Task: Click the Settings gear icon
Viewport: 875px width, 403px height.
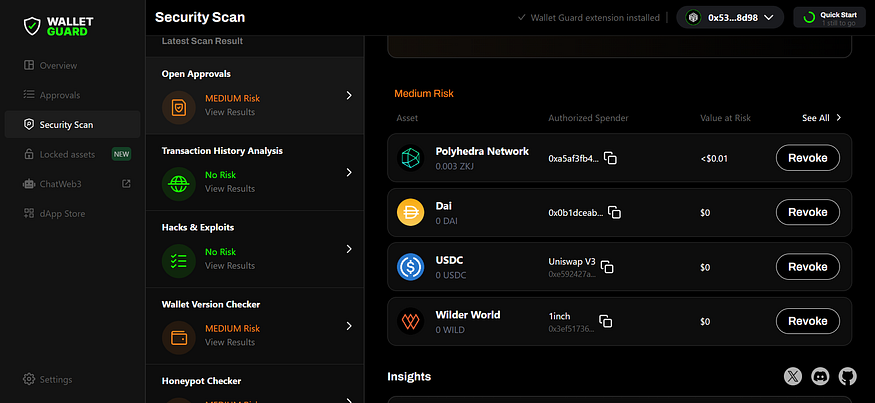Action: point(29,379)
